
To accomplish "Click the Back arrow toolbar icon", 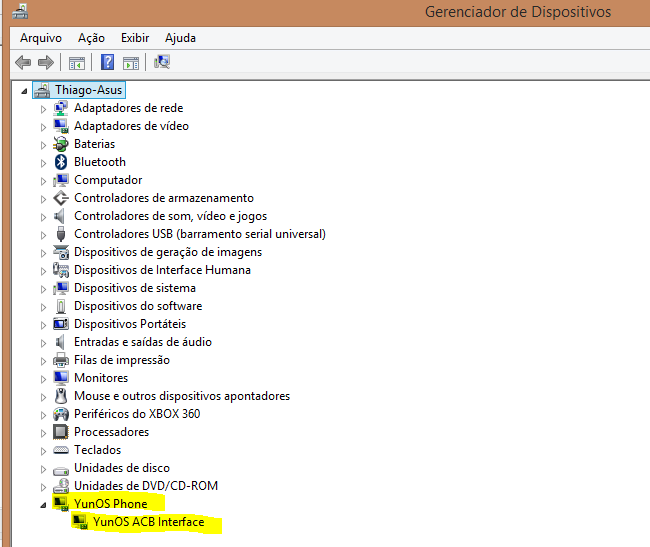I will pos(22,62).
